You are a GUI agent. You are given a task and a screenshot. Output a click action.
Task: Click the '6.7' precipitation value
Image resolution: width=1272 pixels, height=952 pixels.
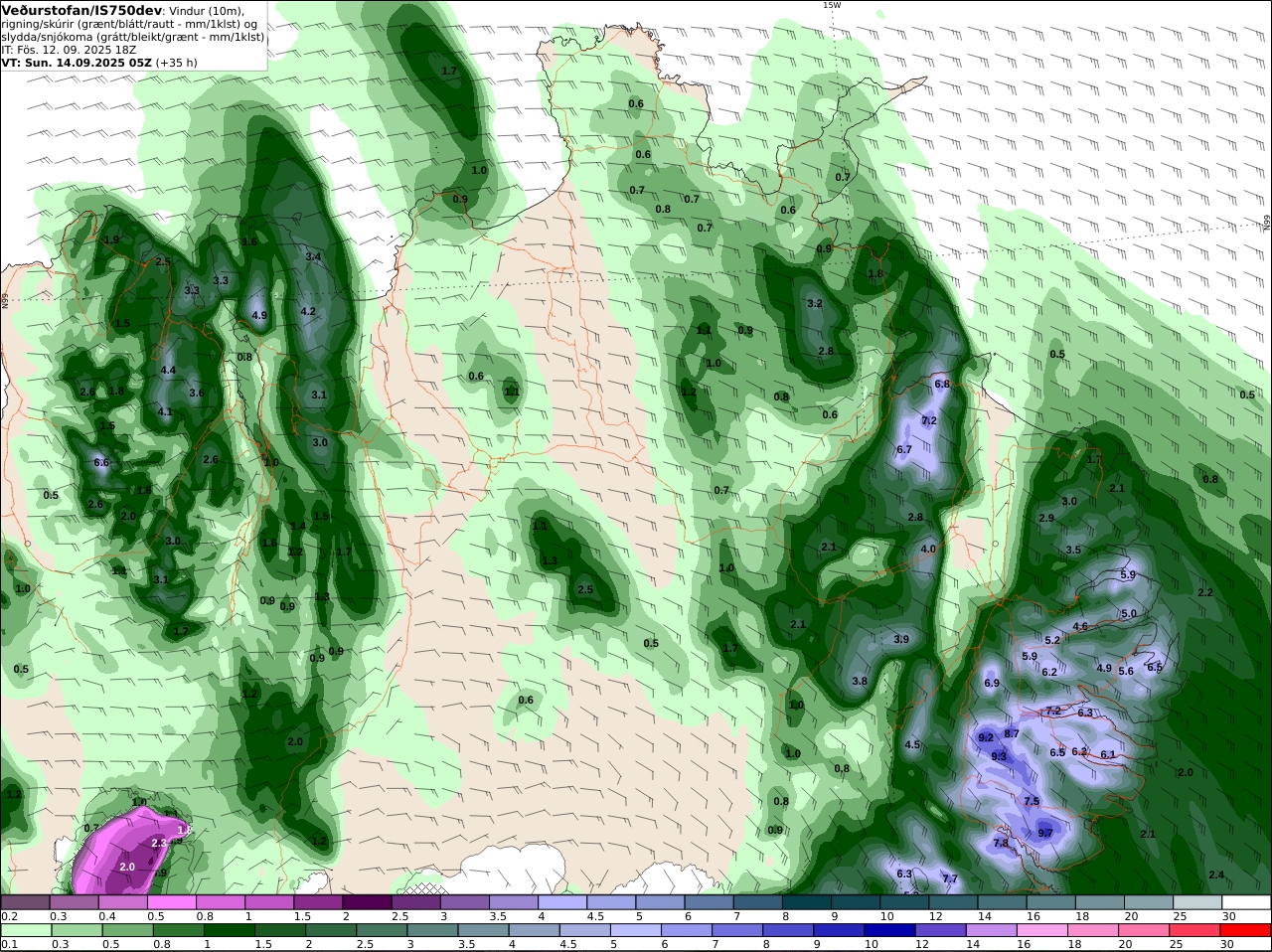[904, 449]
